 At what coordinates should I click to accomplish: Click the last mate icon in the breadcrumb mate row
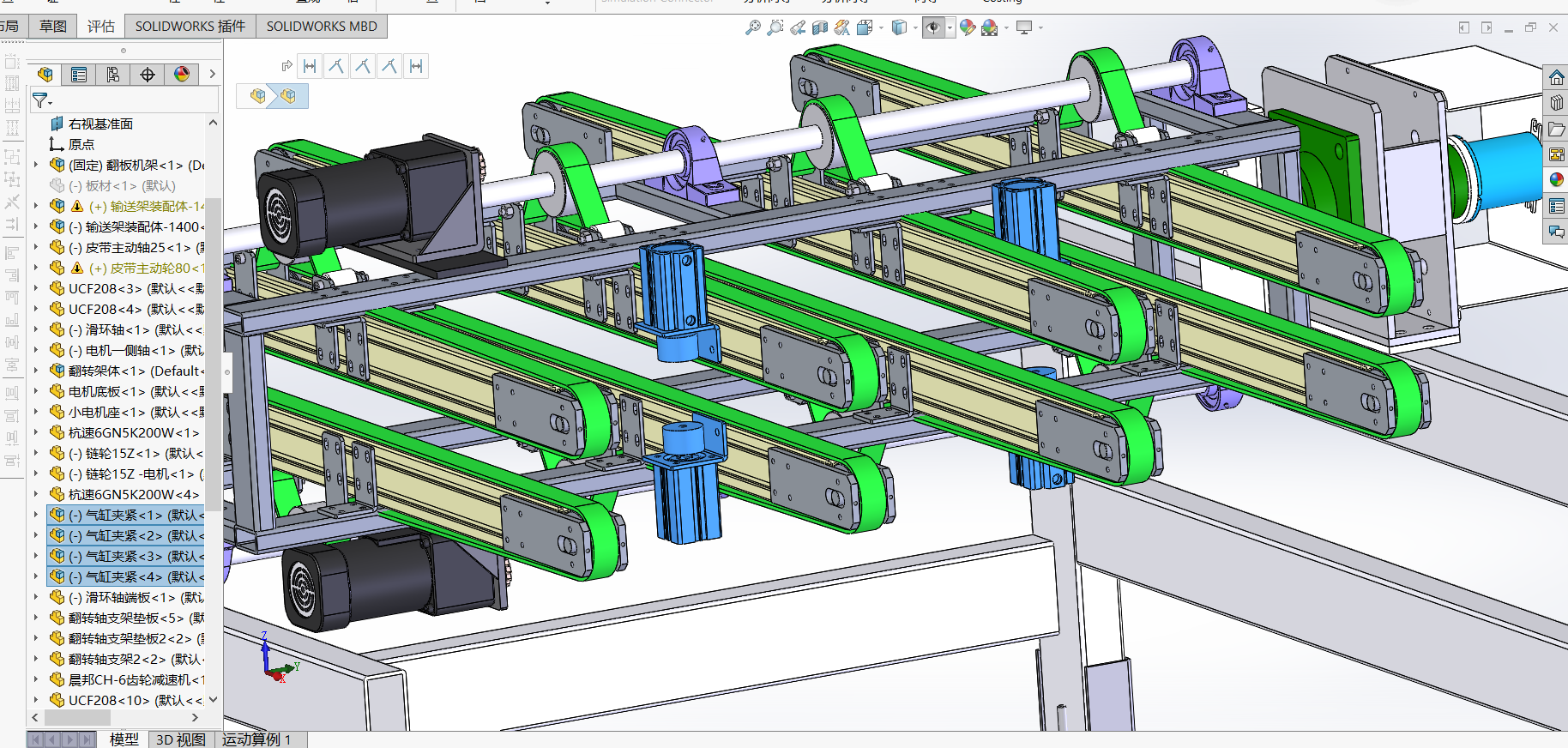[416, 66]
